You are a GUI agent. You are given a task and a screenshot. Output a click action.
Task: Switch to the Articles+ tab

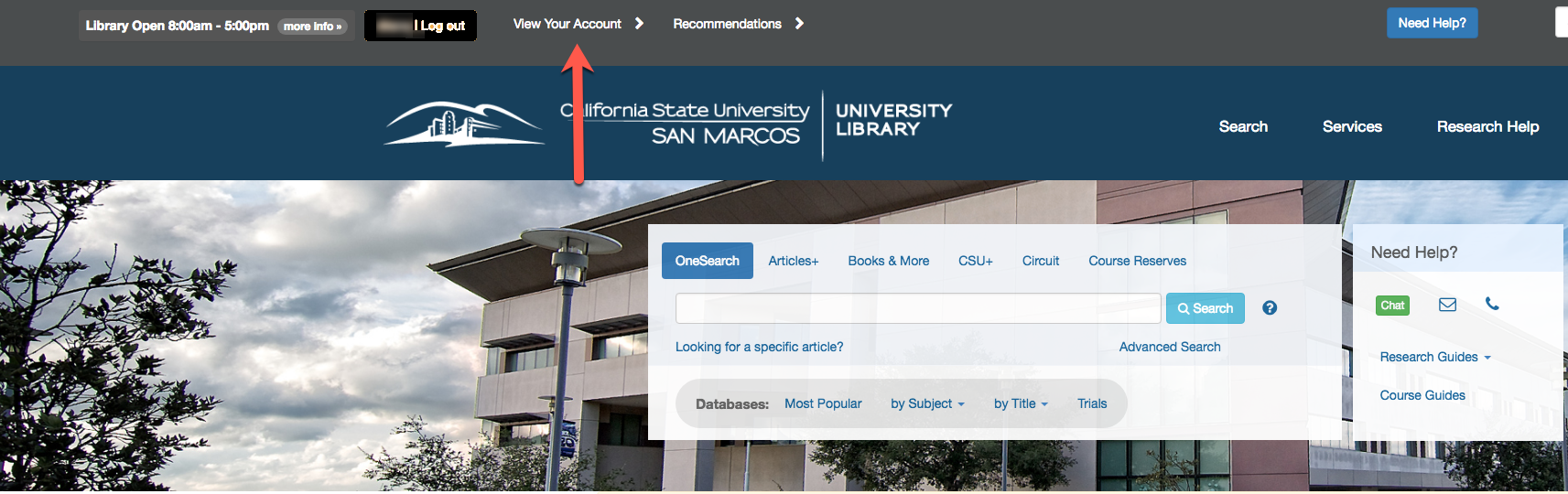[x=794, y=261]
